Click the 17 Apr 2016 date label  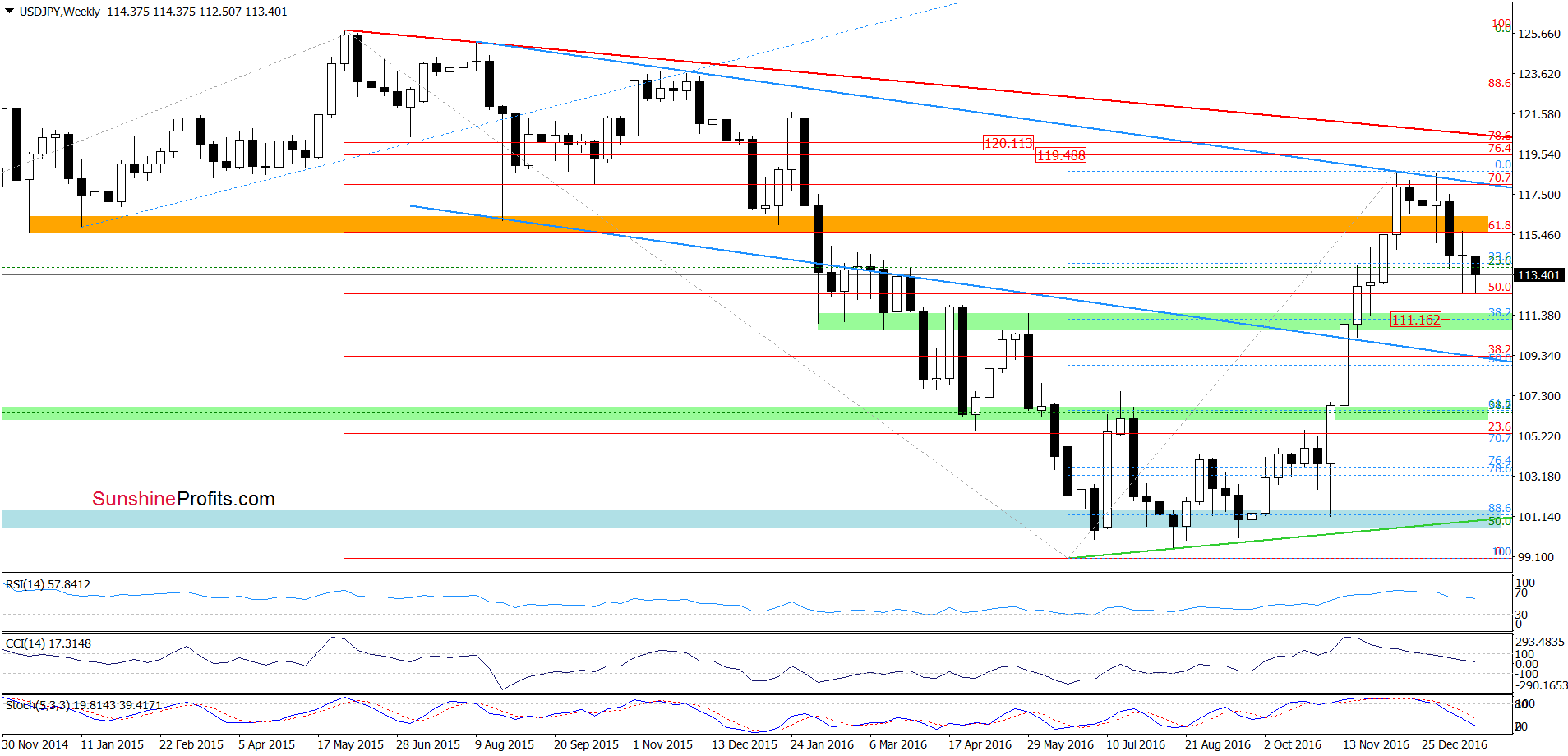pos(980,744)
